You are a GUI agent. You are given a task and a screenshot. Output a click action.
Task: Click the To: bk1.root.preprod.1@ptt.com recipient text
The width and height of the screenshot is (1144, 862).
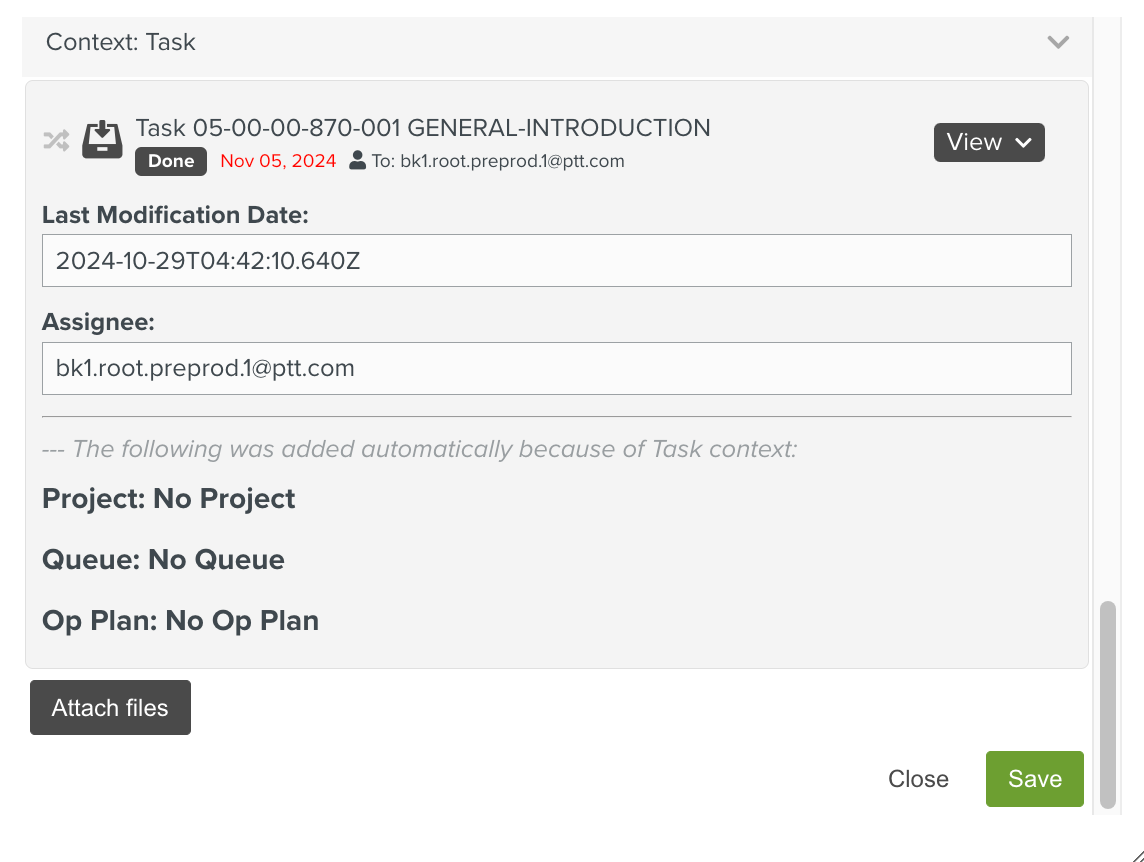click(498, 161)
